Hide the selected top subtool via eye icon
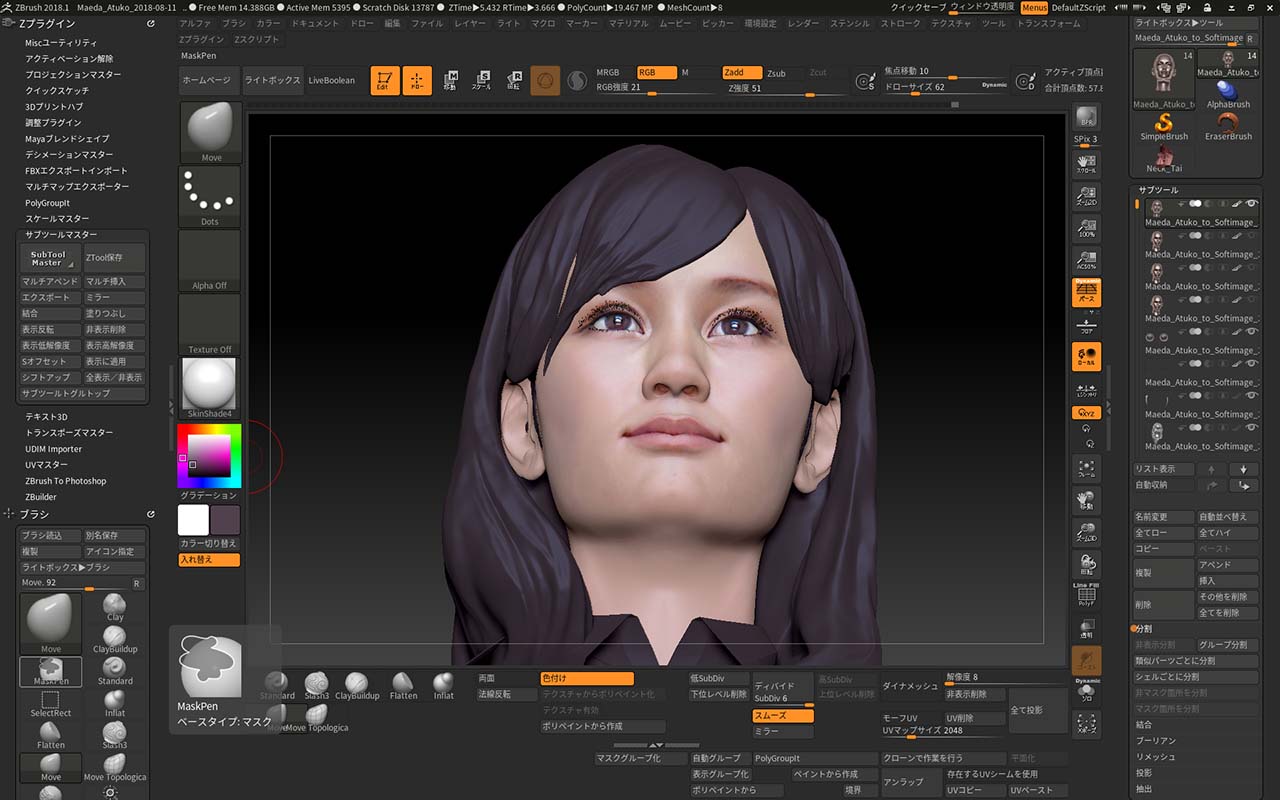 [x=1252, y=204]
